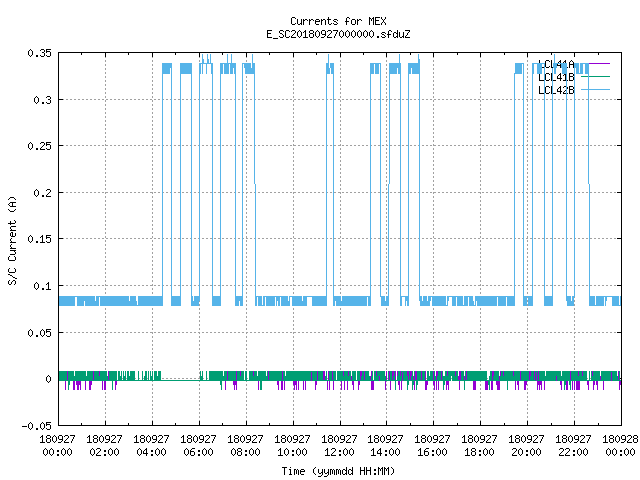Click y-axis tick value 0.1

42,286
